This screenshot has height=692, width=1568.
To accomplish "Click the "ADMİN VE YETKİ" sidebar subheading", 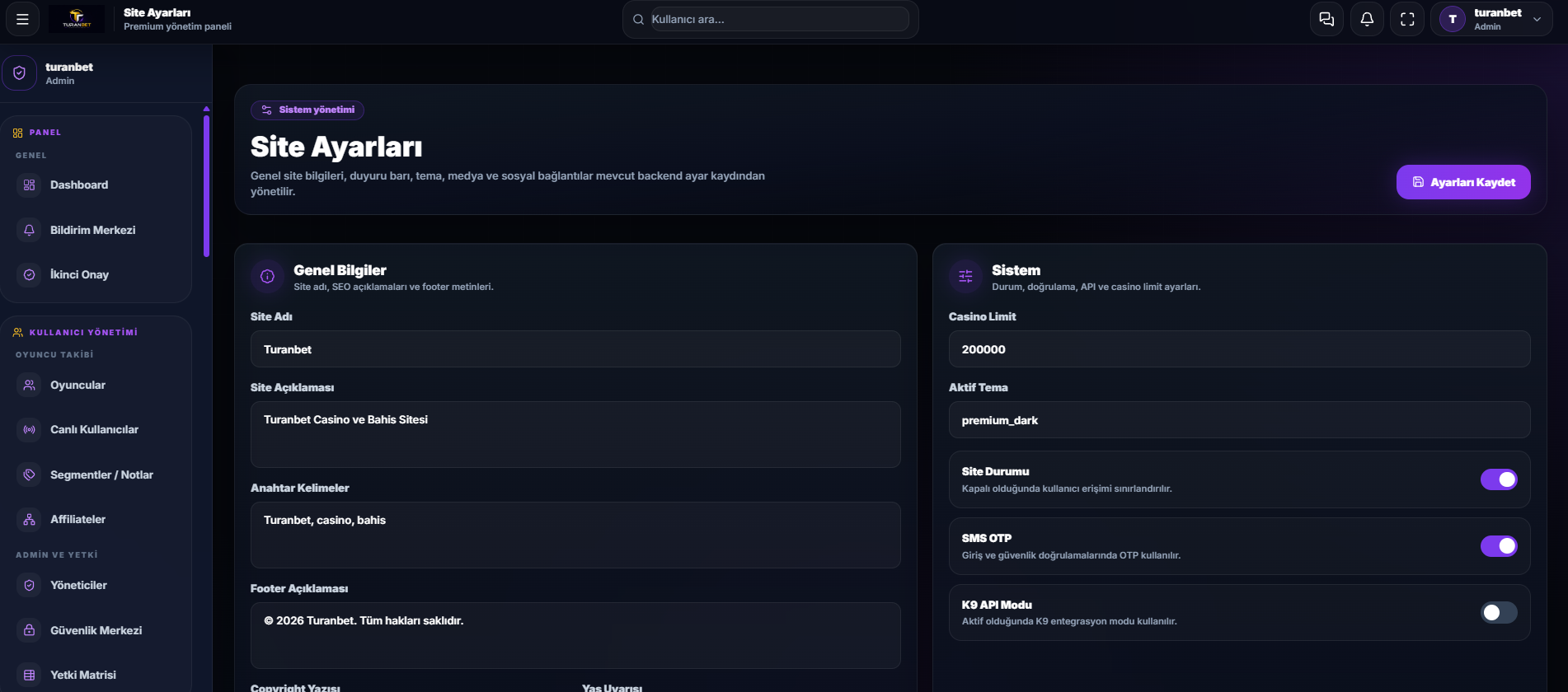I will point(57,555).
